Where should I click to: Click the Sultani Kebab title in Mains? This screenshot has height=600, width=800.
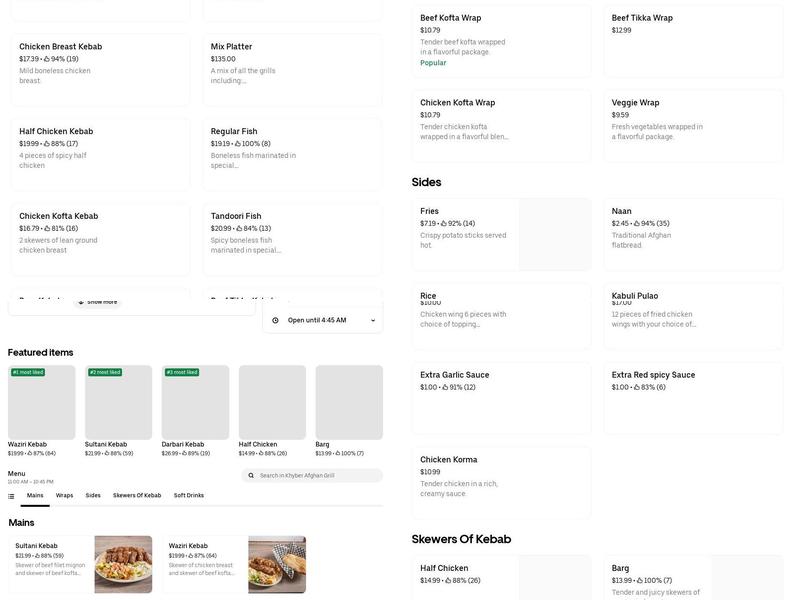36,546
